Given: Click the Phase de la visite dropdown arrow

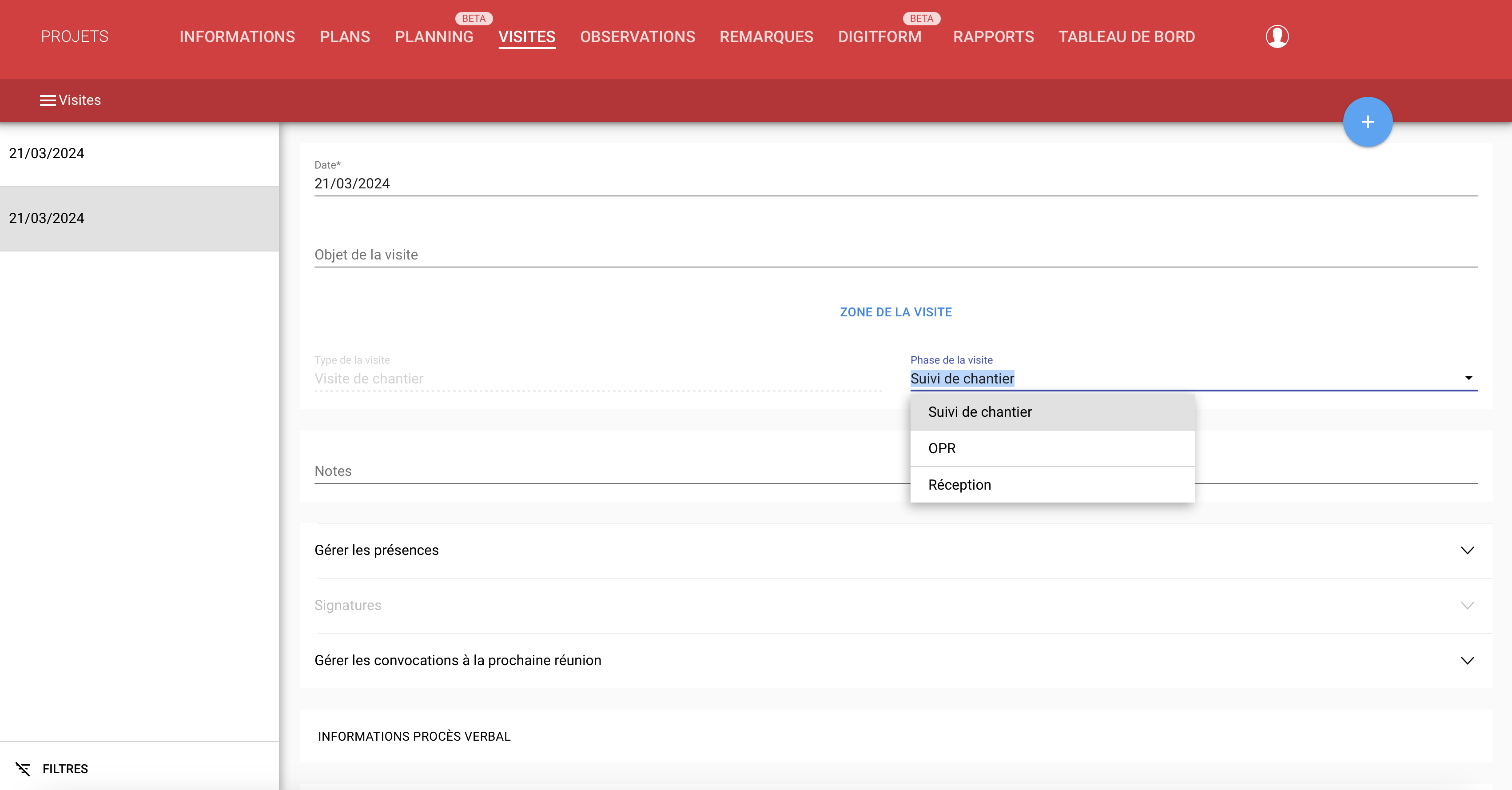Looking at the screenshot, I should 1468,378.
